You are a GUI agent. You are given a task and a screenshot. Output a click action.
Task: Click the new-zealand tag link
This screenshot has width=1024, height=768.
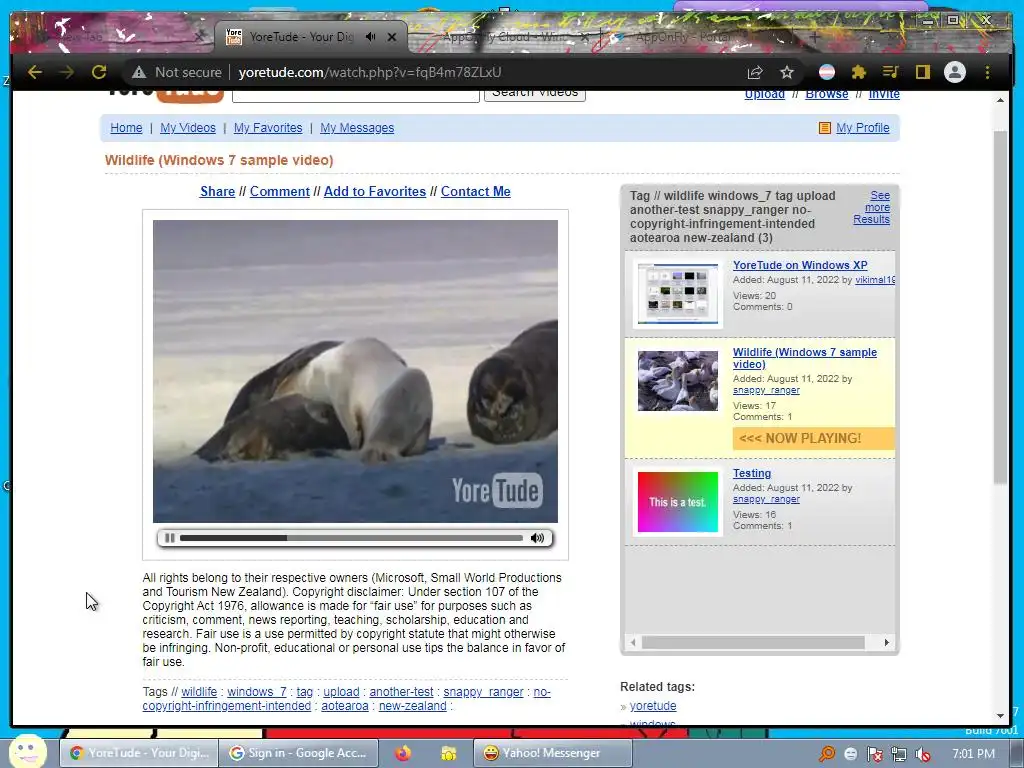(x=413, y=706)
